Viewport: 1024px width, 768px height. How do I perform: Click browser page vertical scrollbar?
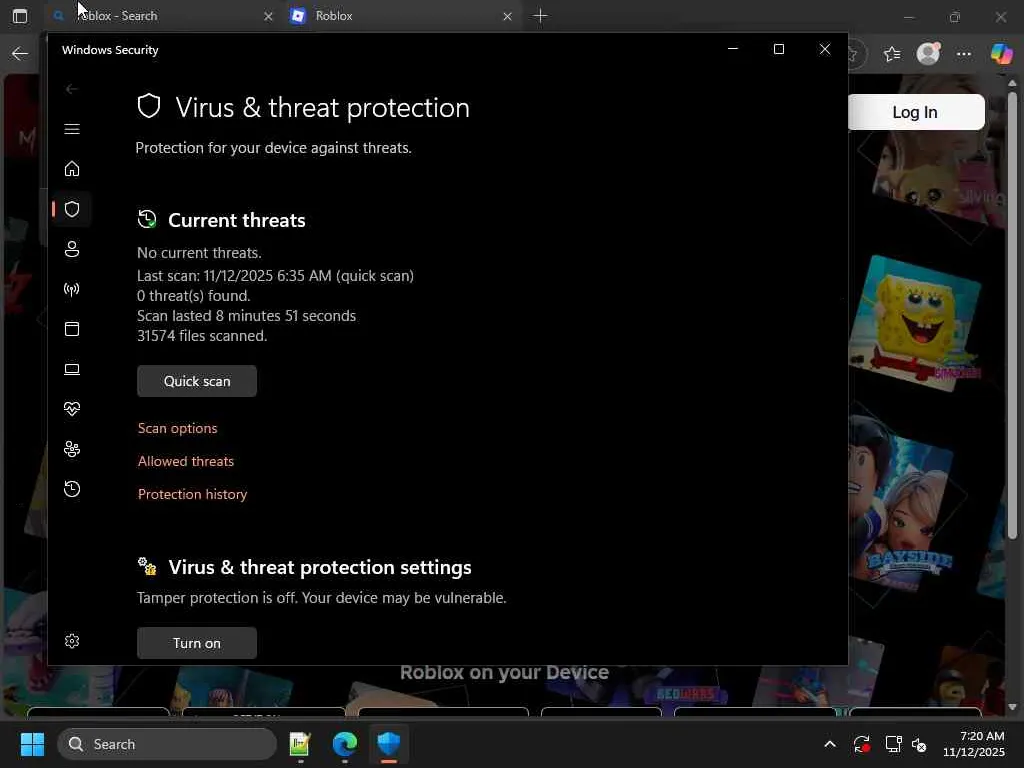pyautogui.click(x=1012, y=315)
